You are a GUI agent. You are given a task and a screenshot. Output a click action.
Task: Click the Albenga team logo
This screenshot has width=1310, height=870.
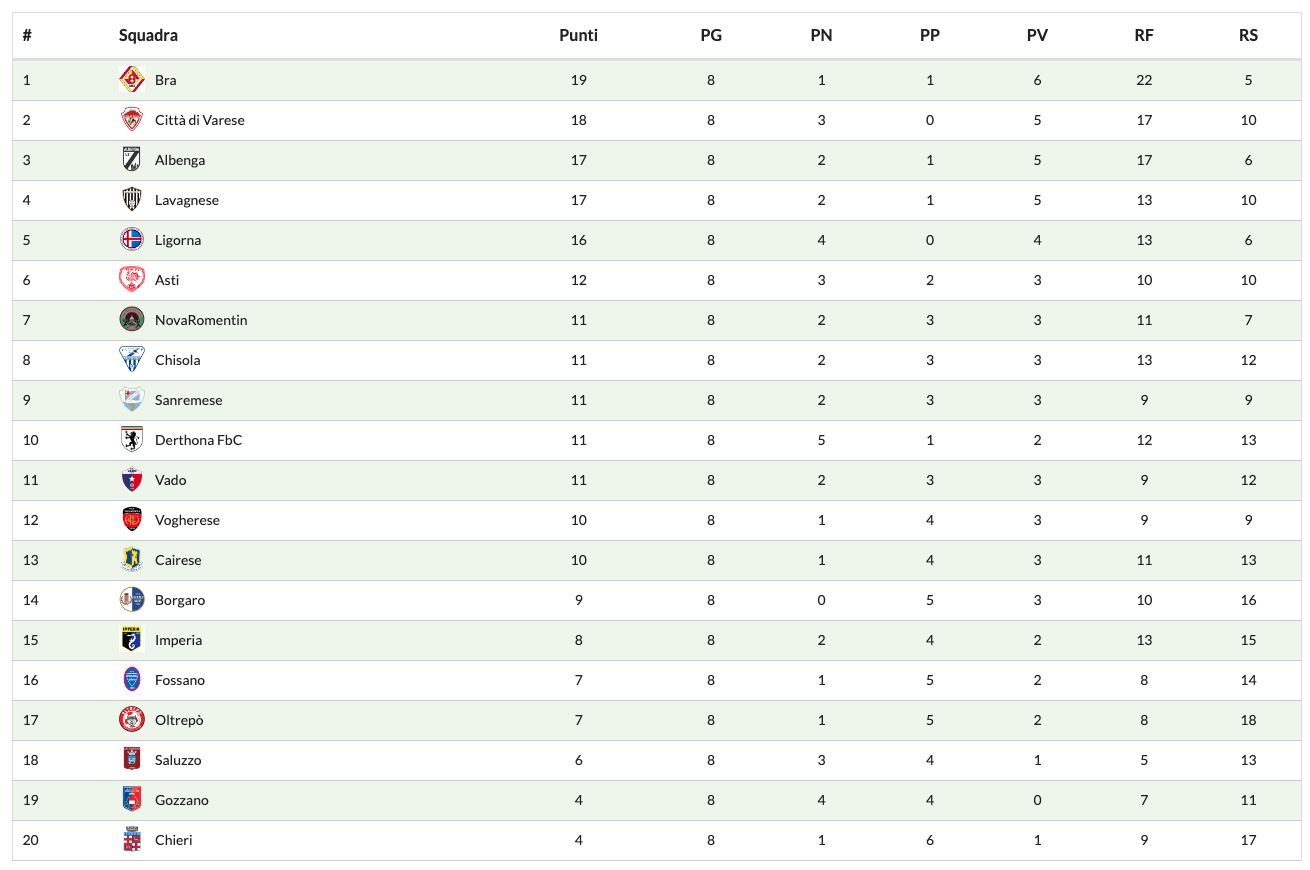pyautogui.click(x=132, y=160)
